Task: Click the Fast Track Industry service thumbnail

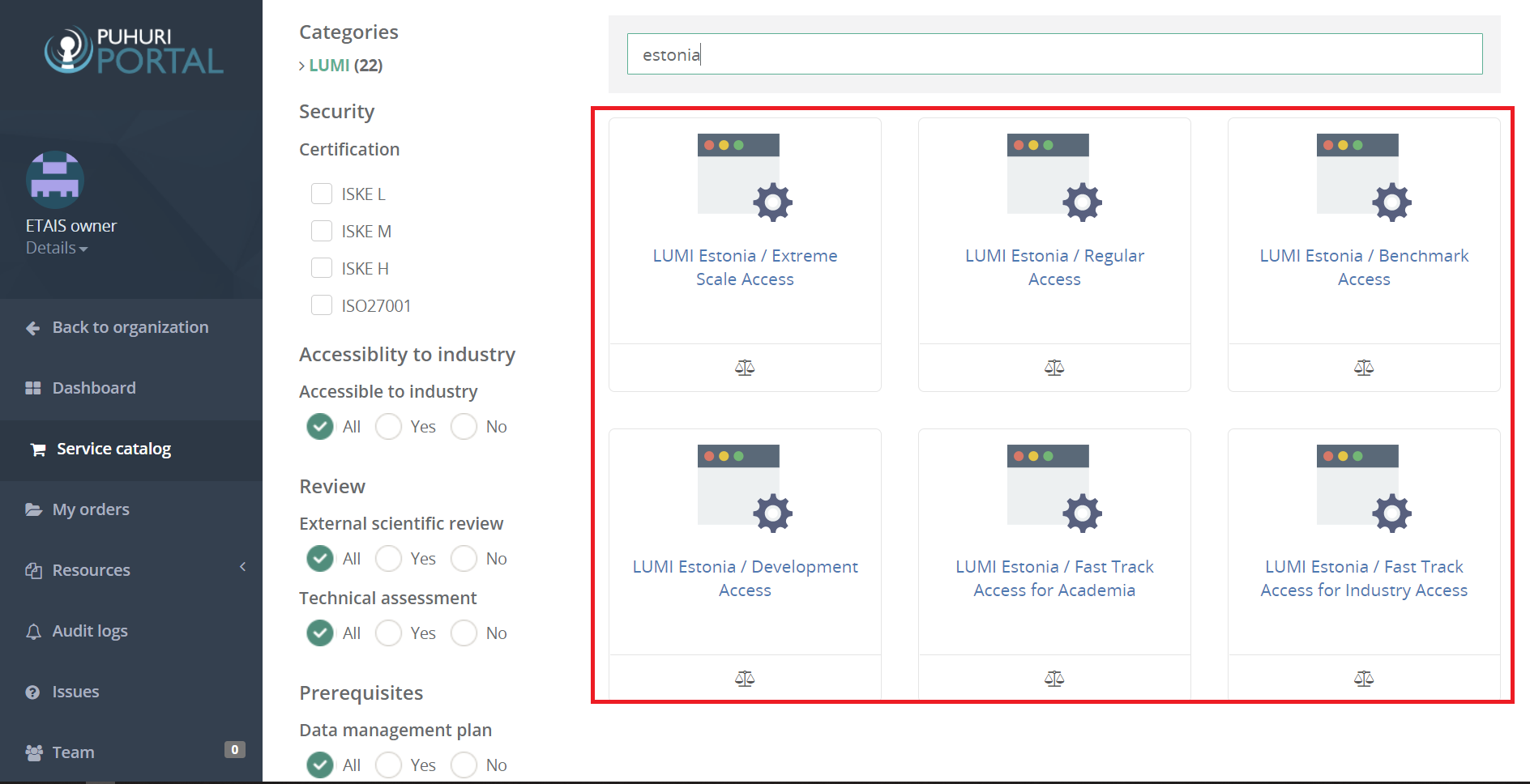Action: [x=1364, y=489]
